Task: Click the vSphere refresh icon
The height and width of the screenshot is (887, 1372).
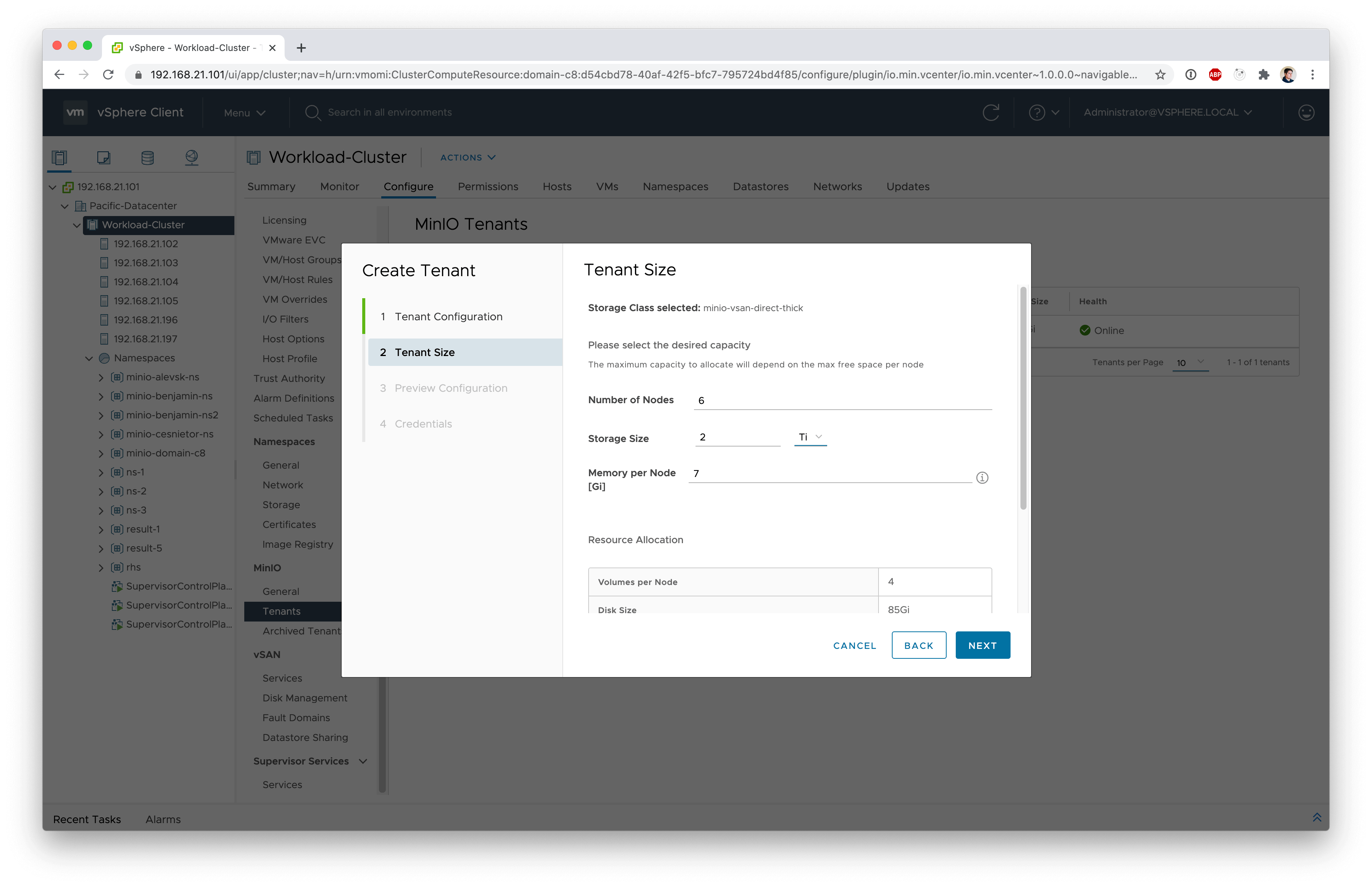Action: pos(990,112)
